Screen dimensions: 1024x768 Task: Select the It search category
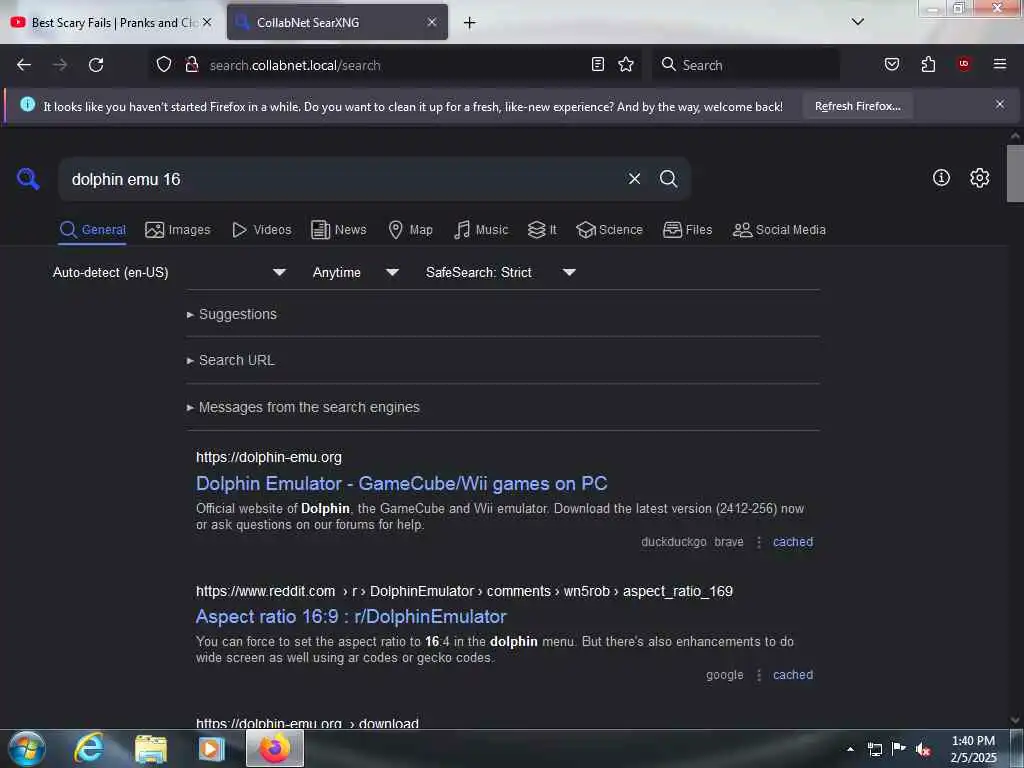click(542, 230)
